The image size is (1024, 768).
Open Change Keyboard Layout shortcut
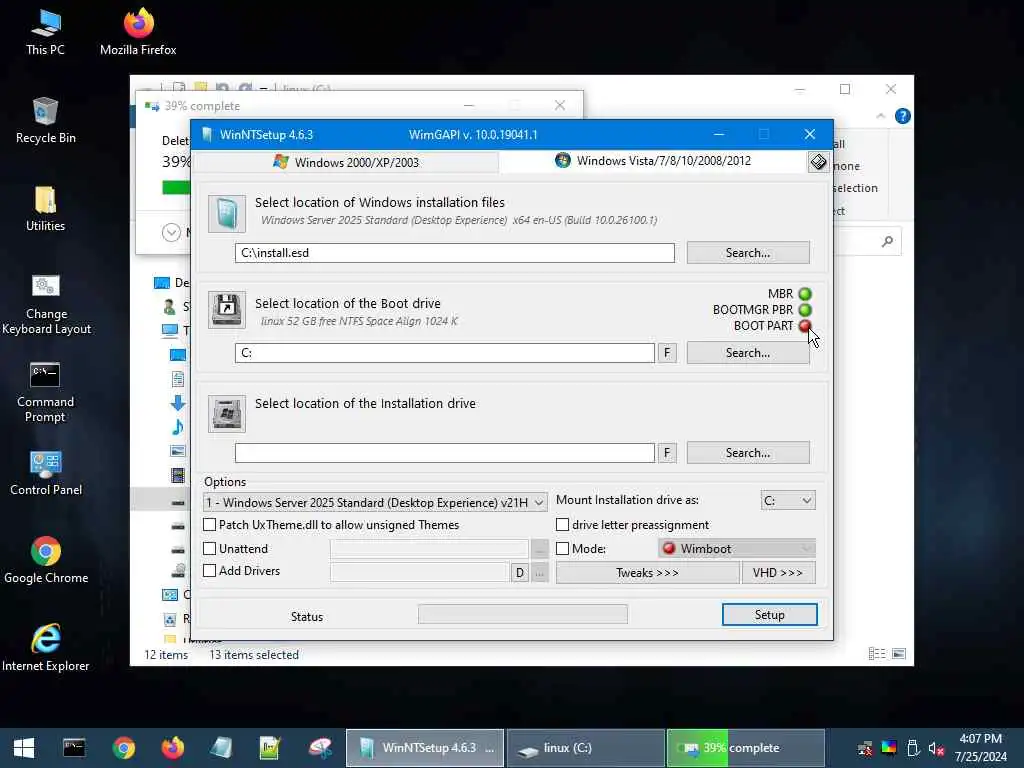46,304
